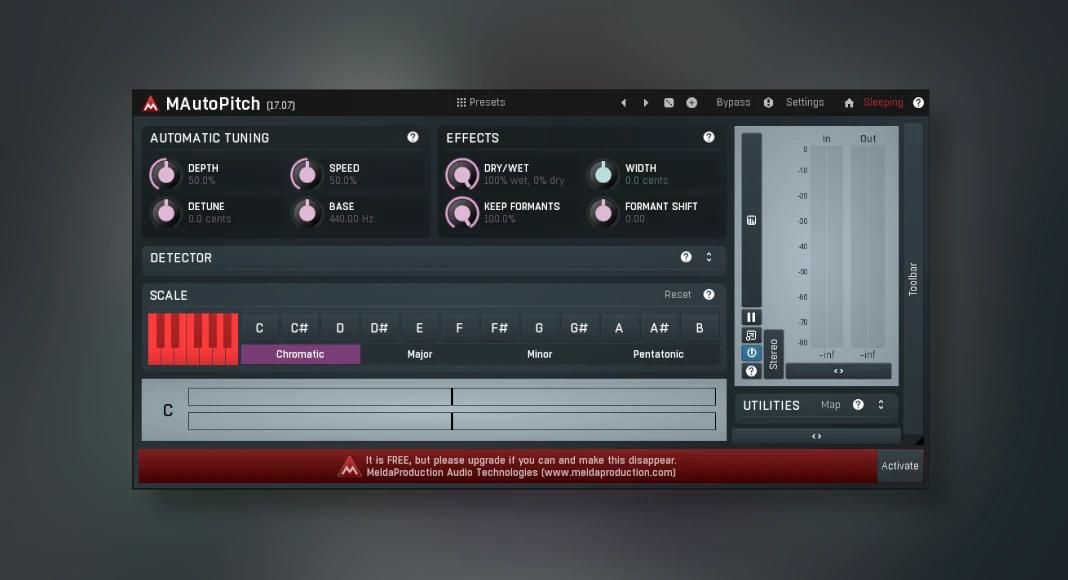
Task: Open the meter help icon
Action: [751, 371]
